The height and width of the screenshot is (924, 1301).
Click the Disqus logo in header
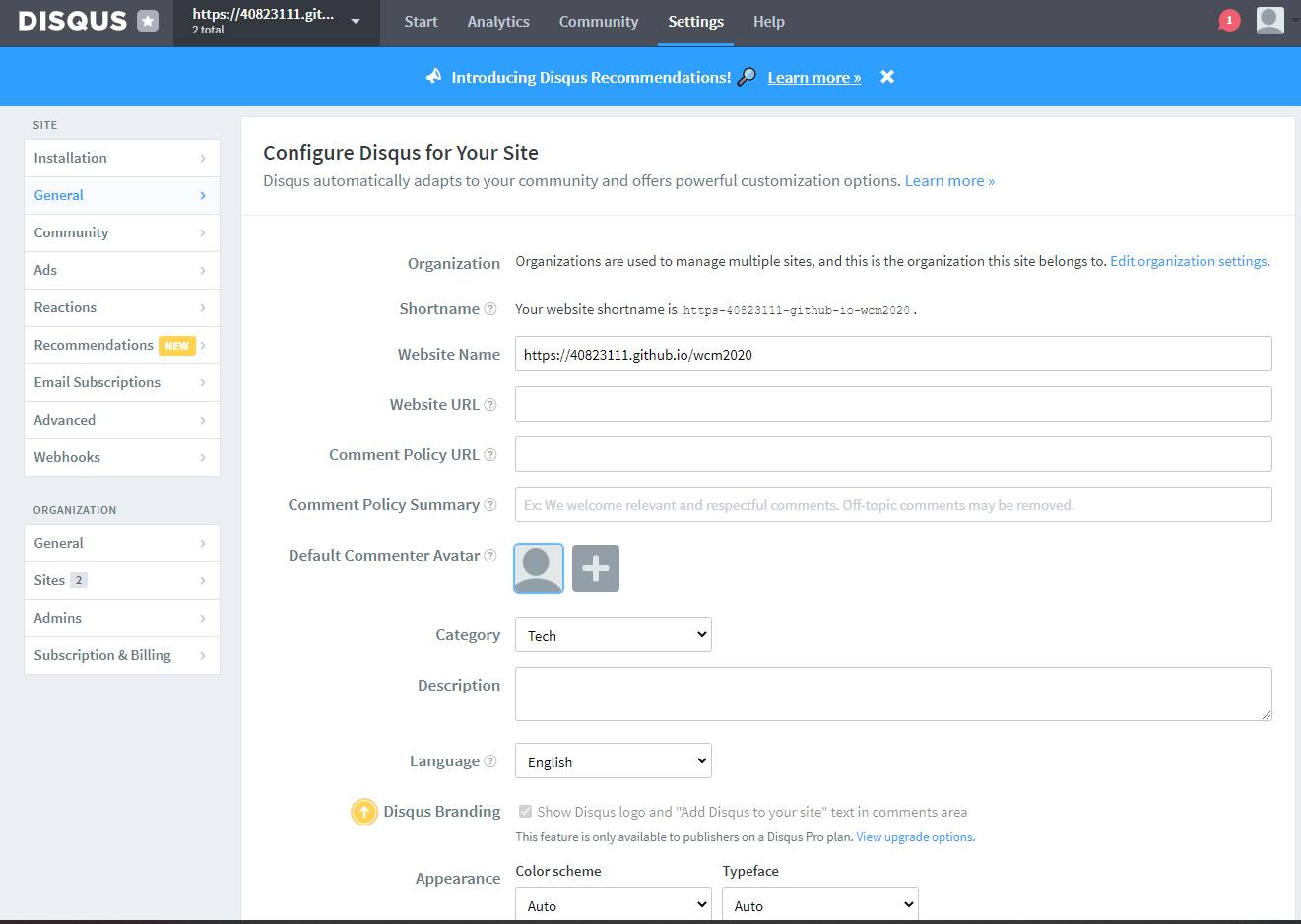(73, 21)
